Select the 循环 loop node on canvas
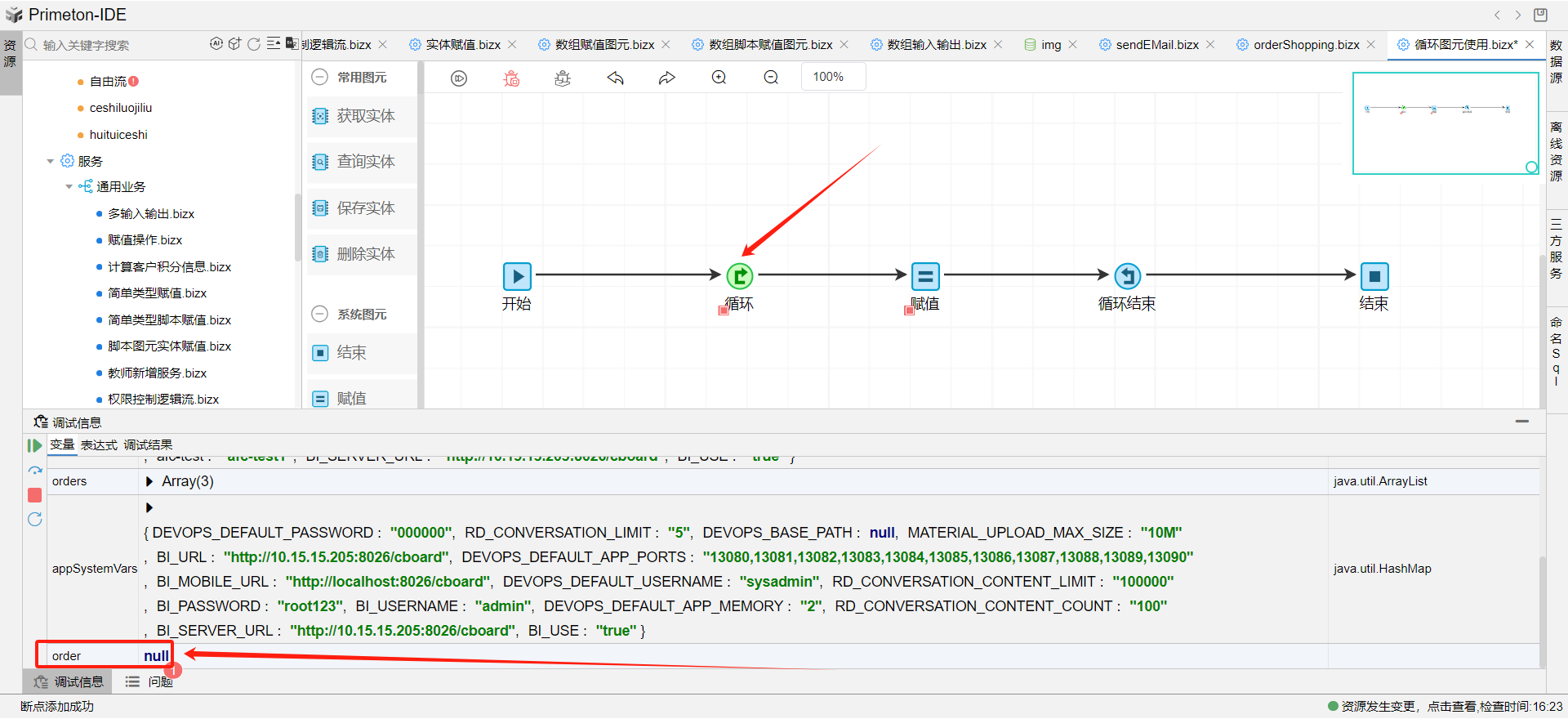Viewport: 1568px width, 719px height. pos(740,276)
